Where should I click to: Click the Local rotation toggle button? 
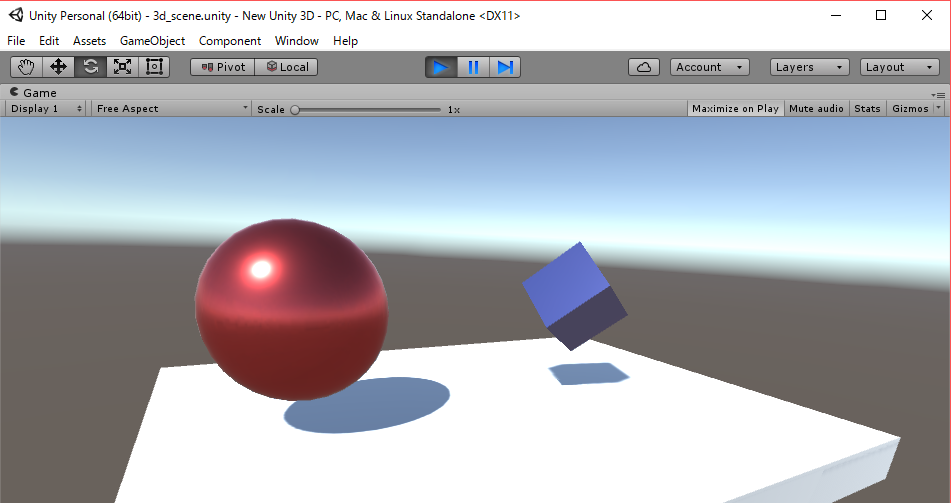point(286,67)
